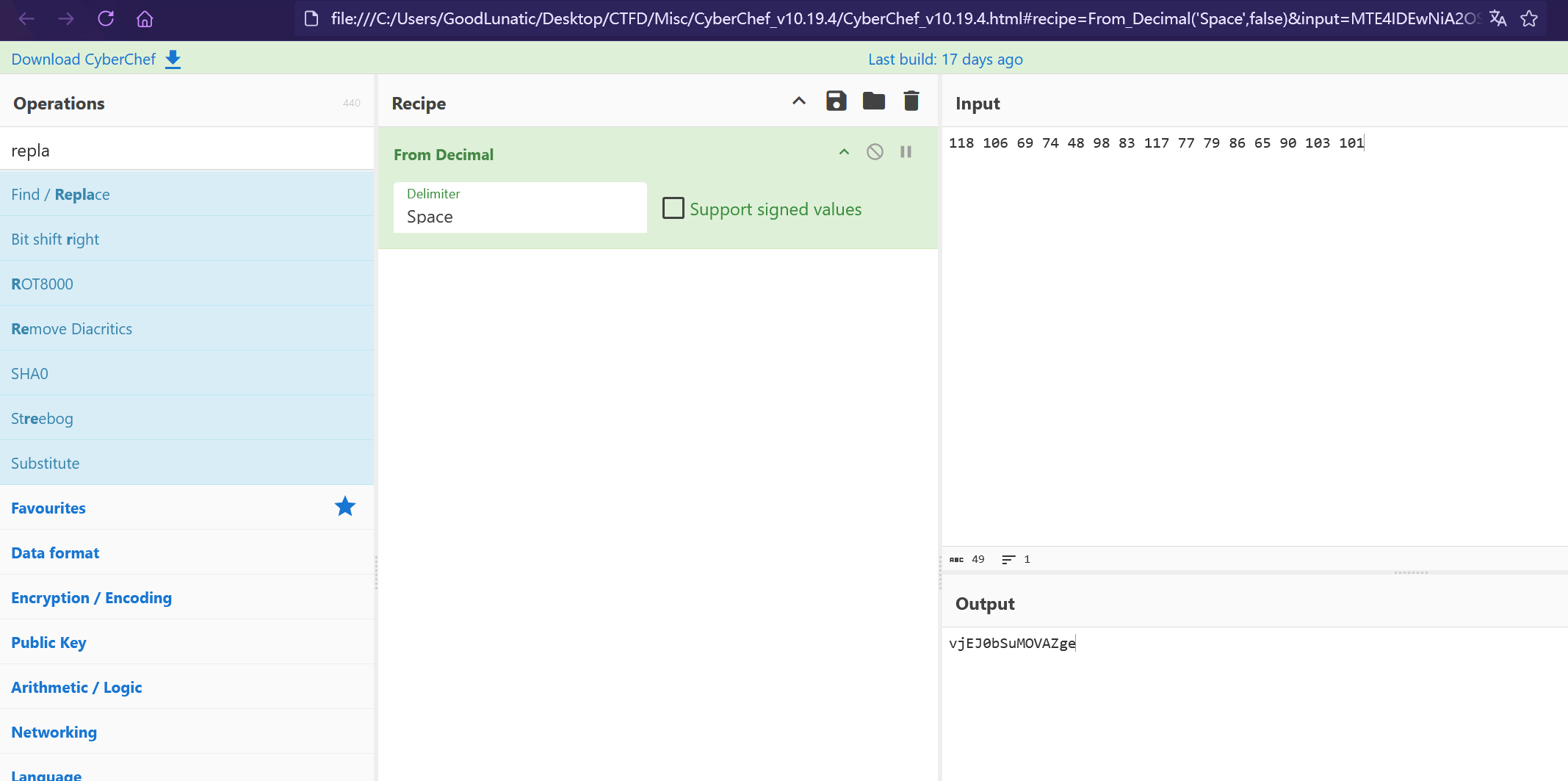Click the Output text area
1568x781 pixels.
(x=1254, y=704)
